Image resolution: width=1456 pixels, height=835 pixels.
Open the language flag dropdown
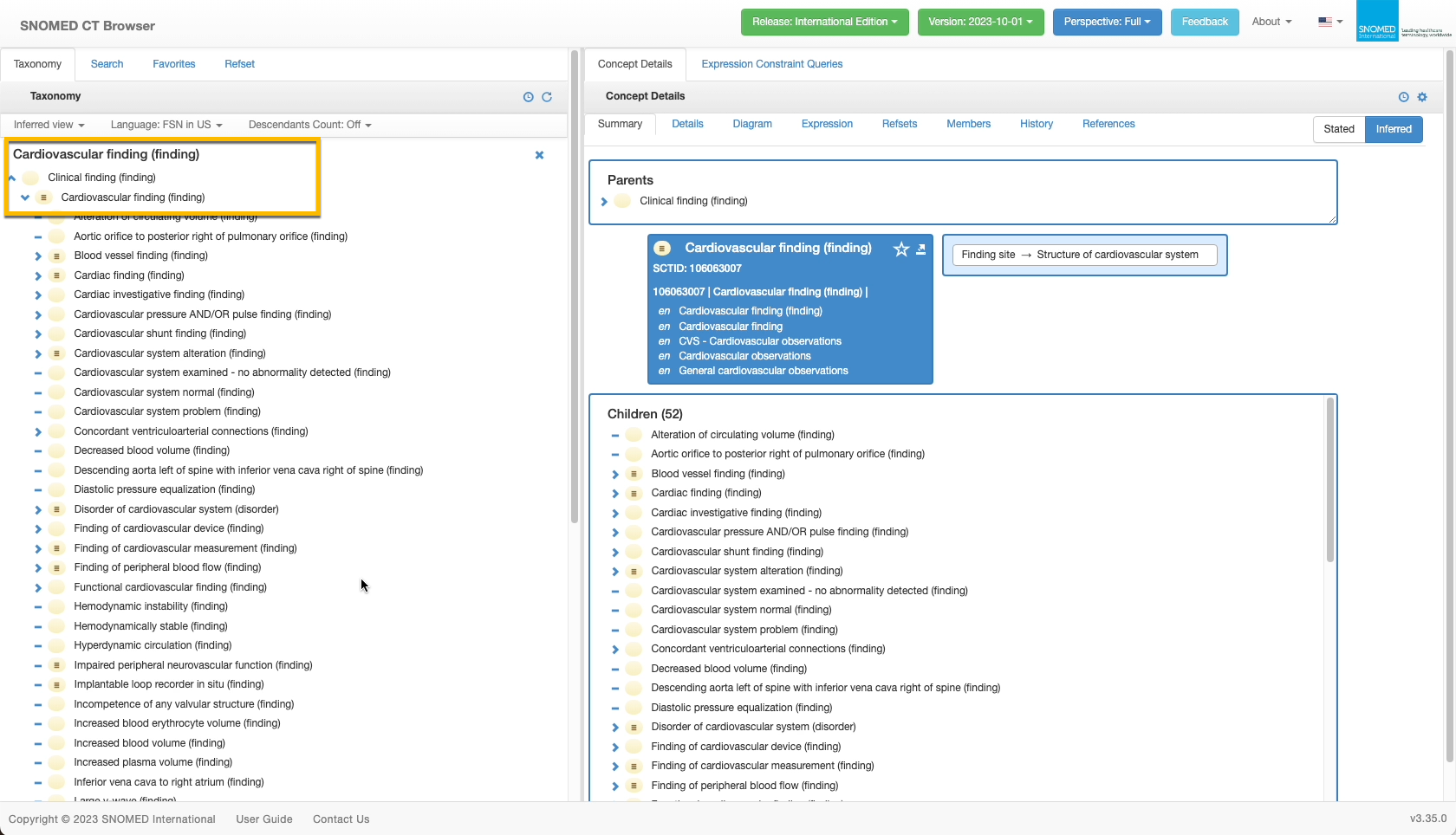[1330, 22]
